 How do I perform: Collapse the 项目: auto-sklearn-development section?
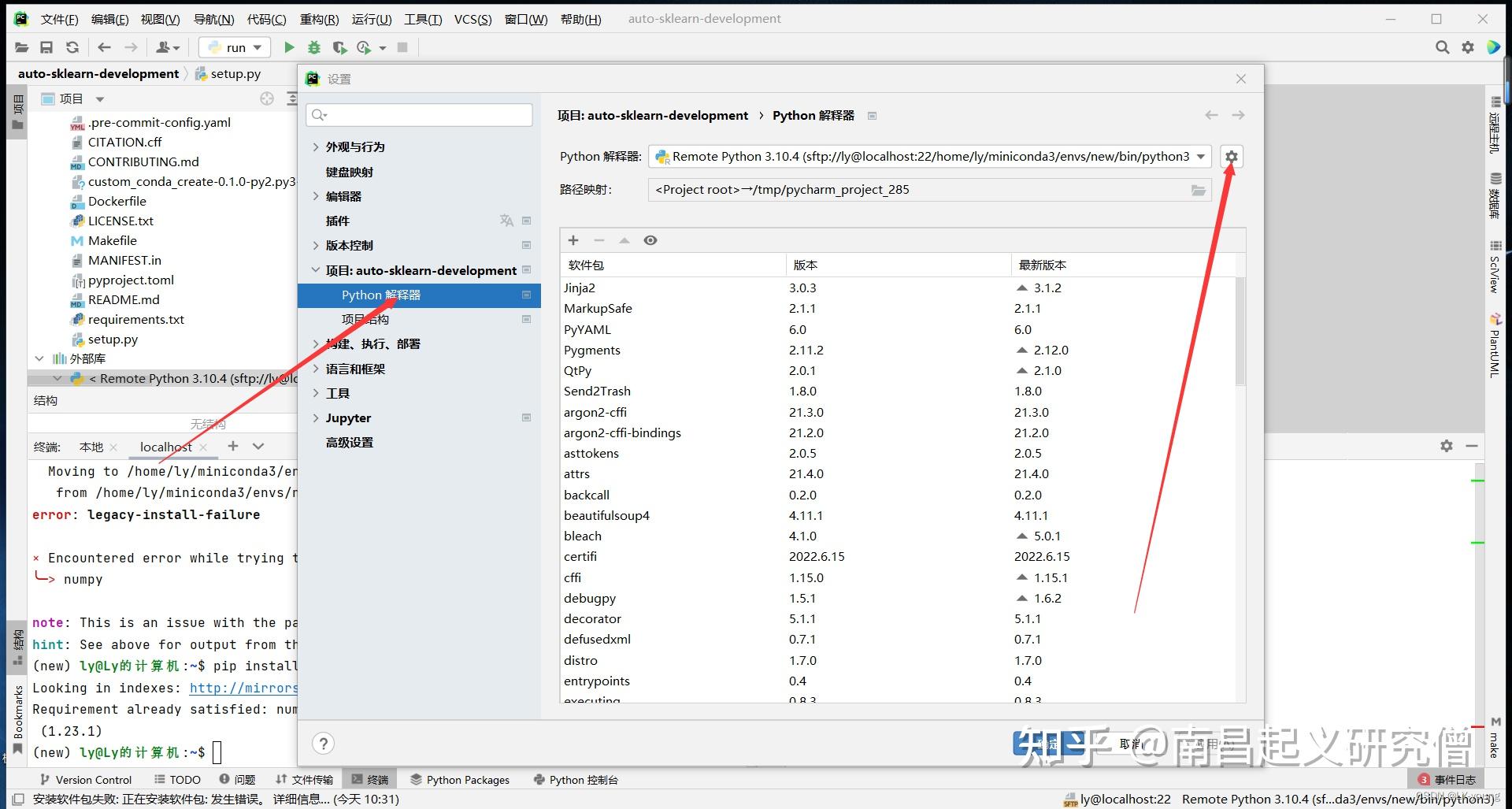pos(316,270)
